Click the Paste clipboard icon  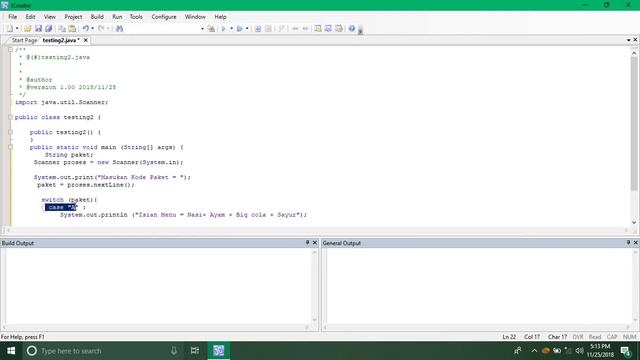72,29
